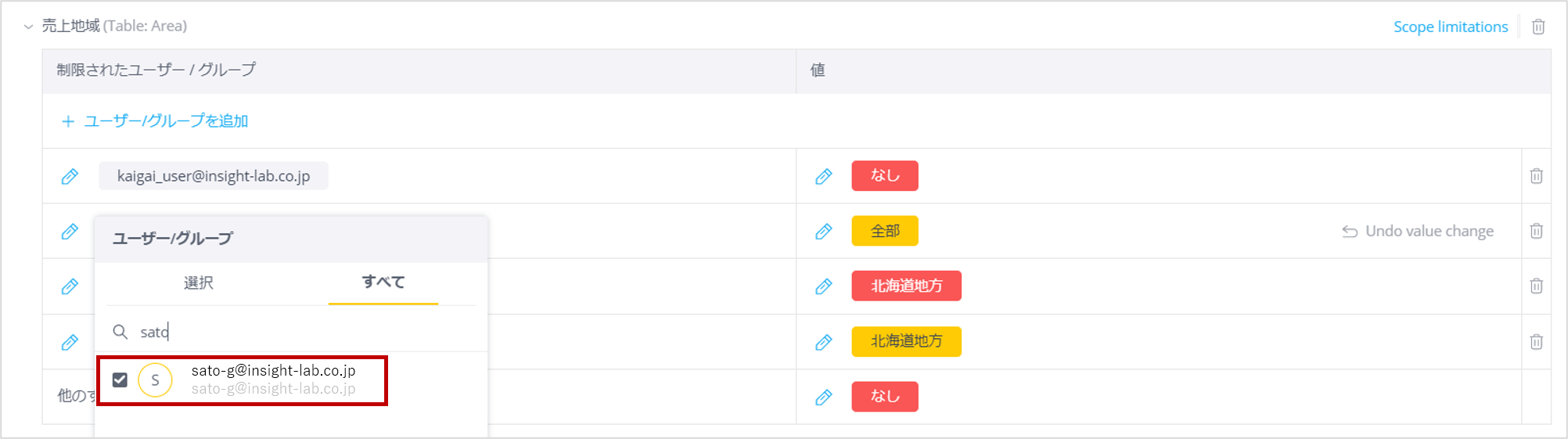Switch to the 選択 tab
This screenshot has height=439, width=1568.
(198, 282)
